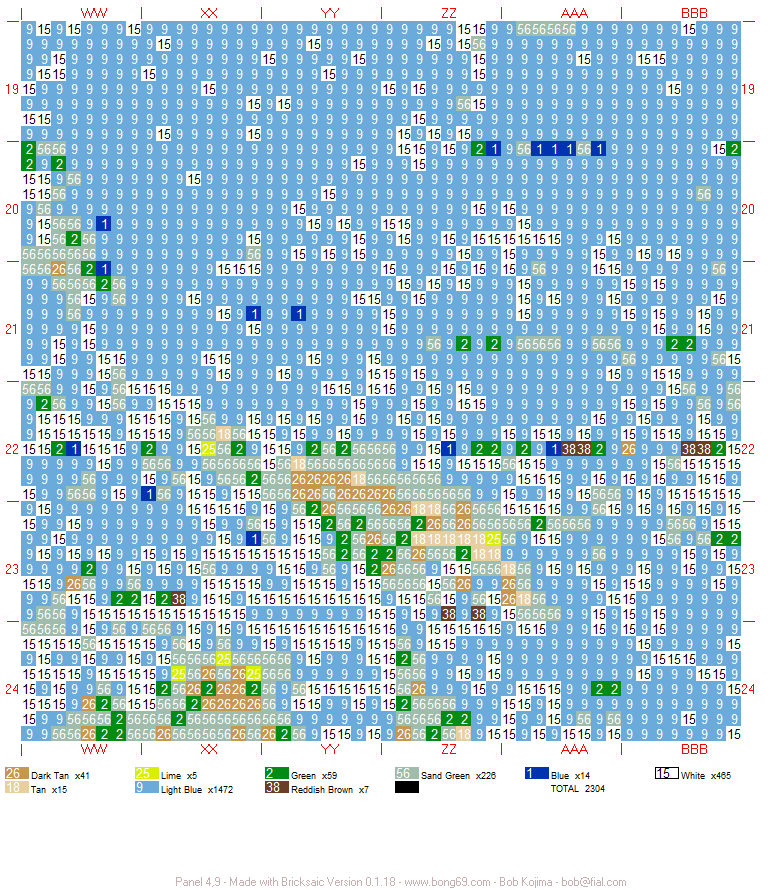
Task: Click the White 15 legend swatch
Action: 666,773
